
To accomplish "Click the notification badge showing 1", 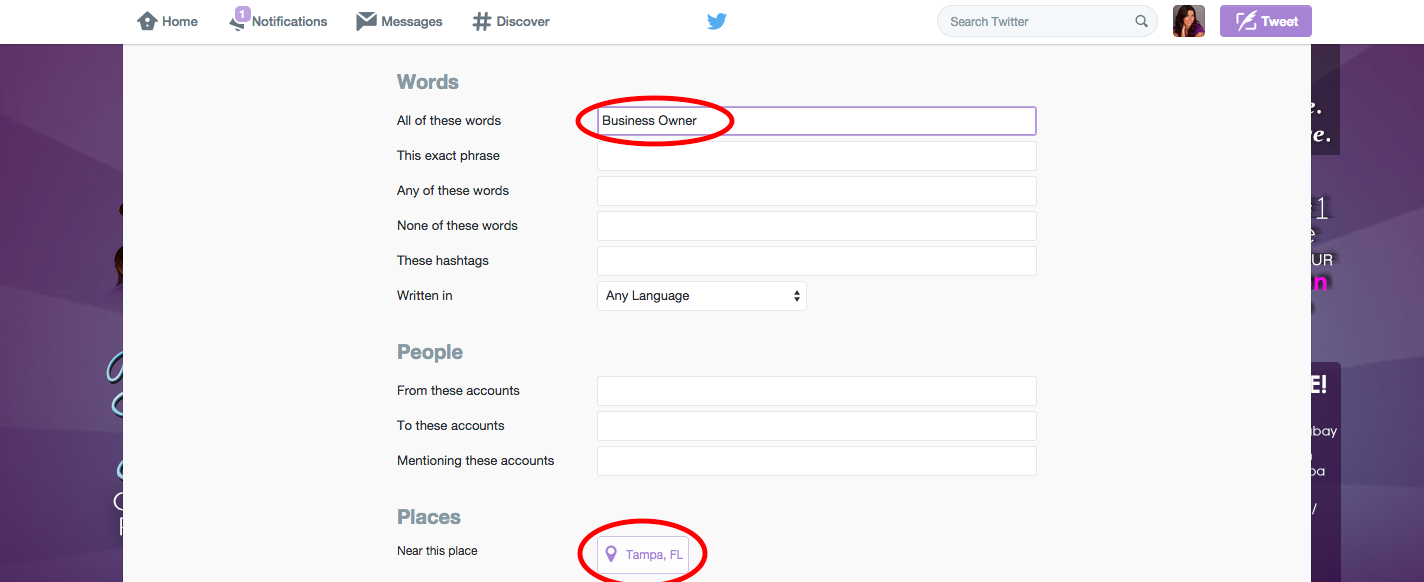I will click(x=242, y=14).
